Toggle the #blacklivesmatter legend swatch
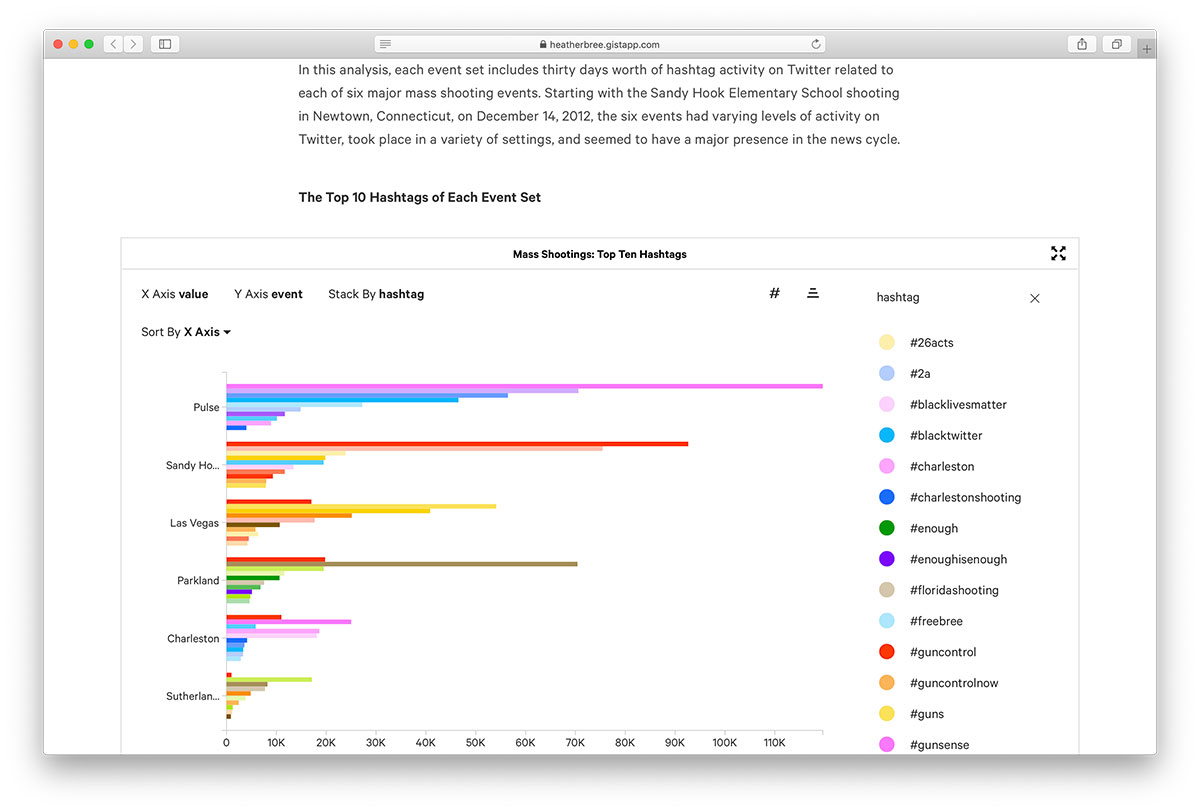The width and height of the screenshot is (1200, 812). [886, 404]
